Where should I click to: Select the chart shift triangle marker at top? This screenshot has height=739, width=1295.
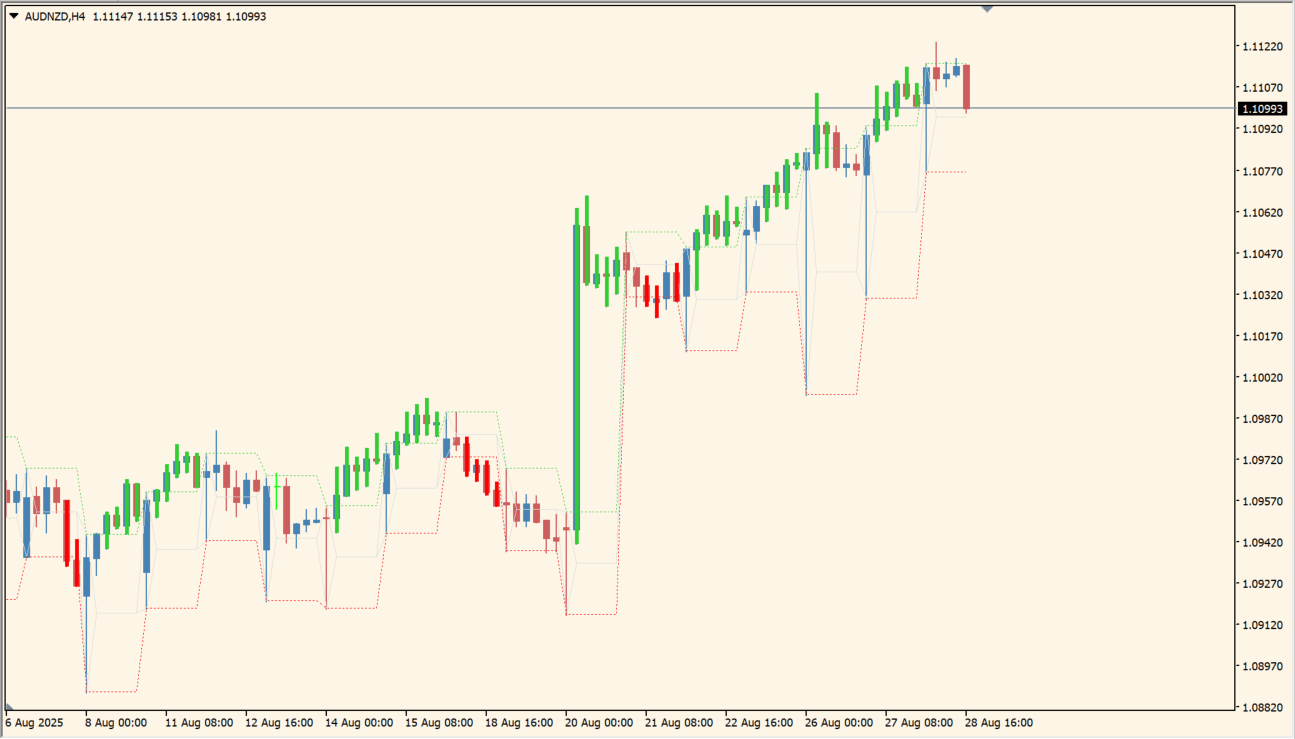987,8
